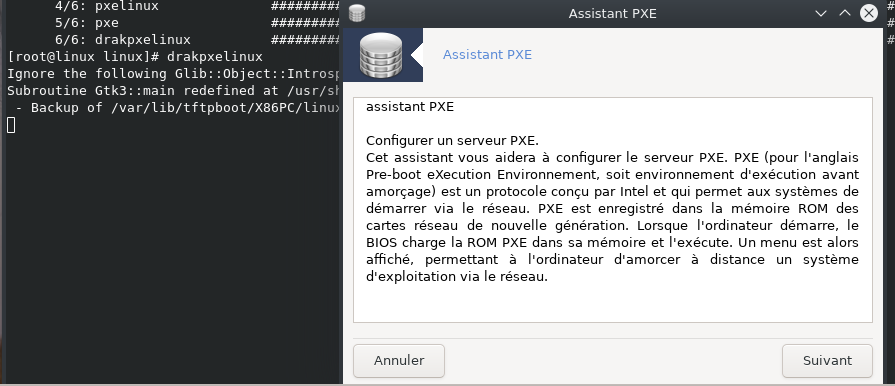Click the '6/6: drakpxelinux' terminal line

coord(123,40)
